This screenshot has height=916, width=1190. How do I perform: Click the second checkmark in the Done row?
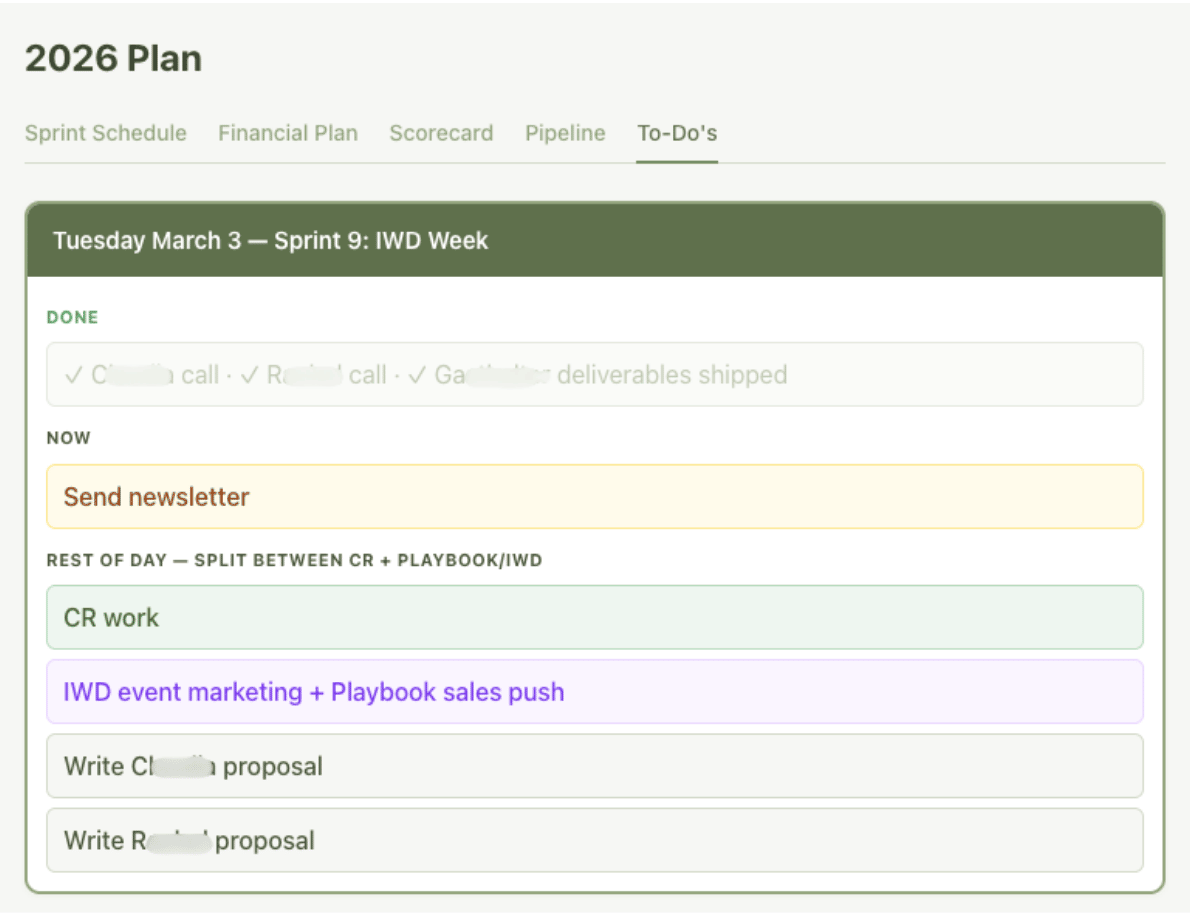pos(249,376)
